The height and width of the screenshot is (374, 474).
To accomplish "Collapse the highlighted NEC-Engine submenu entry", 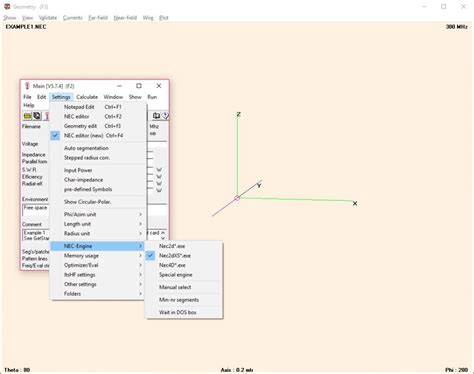I will click(x=98, y=246).
